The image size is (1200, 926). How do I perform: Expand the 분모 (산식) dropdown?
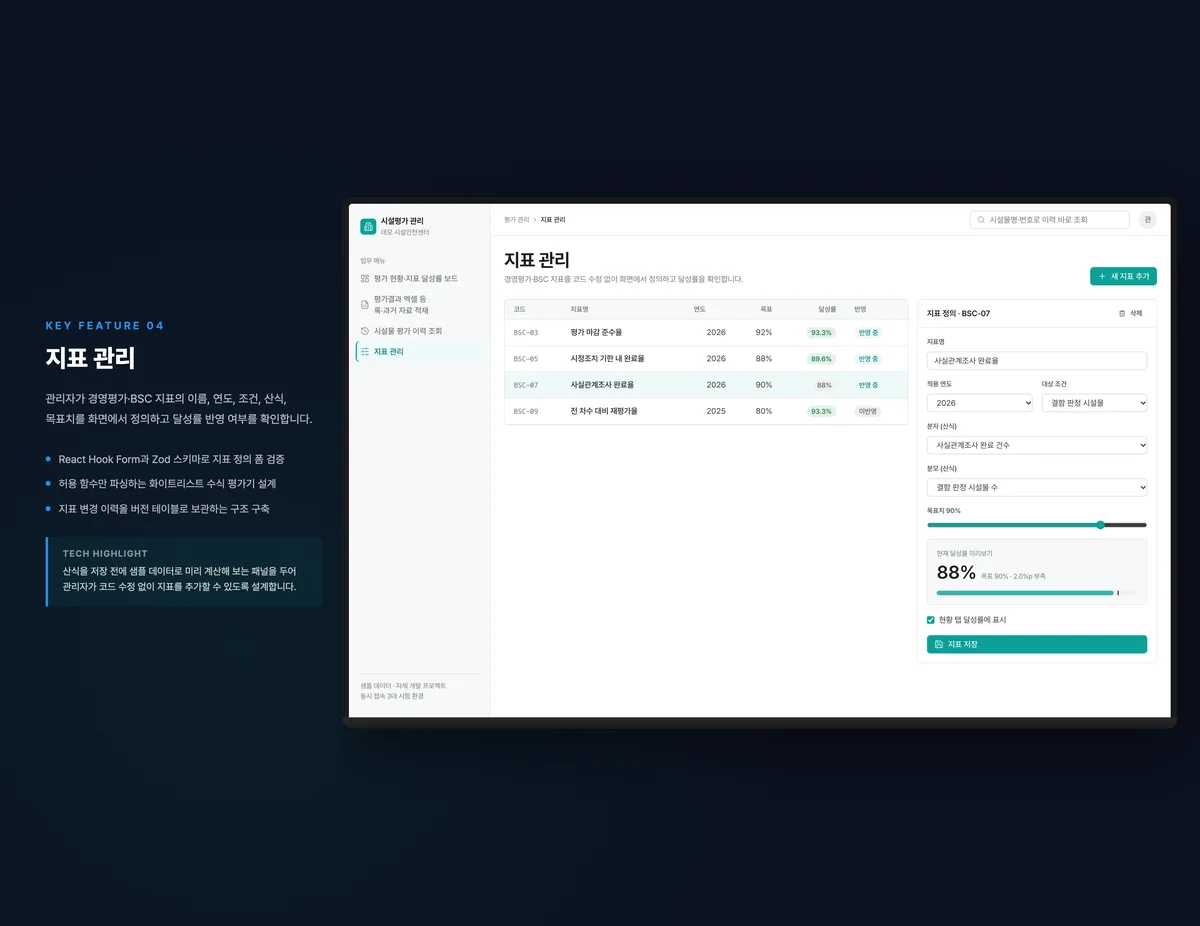point(1037,487)
